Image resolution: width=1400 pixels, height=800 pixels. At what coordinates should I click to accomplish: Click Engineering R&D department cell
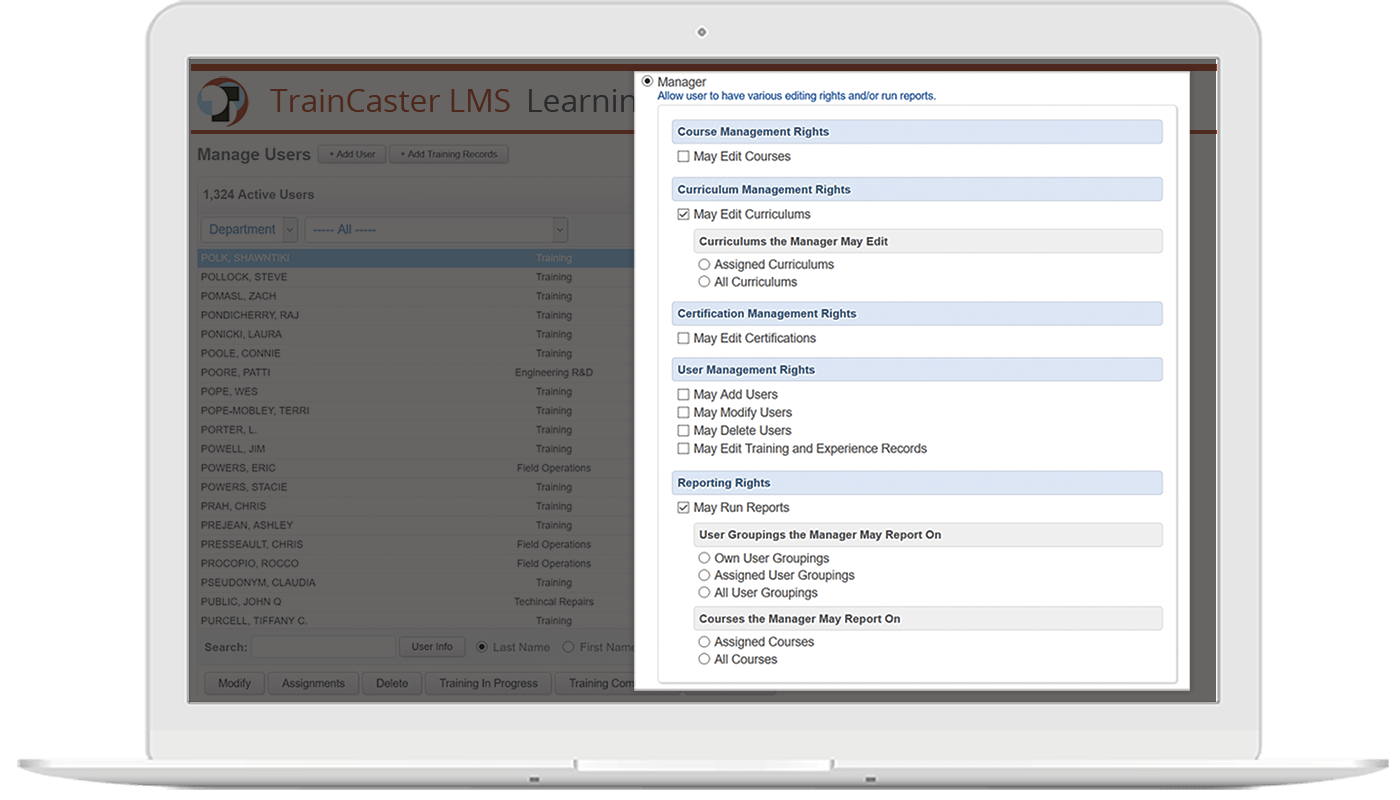(x=554, y=373)
